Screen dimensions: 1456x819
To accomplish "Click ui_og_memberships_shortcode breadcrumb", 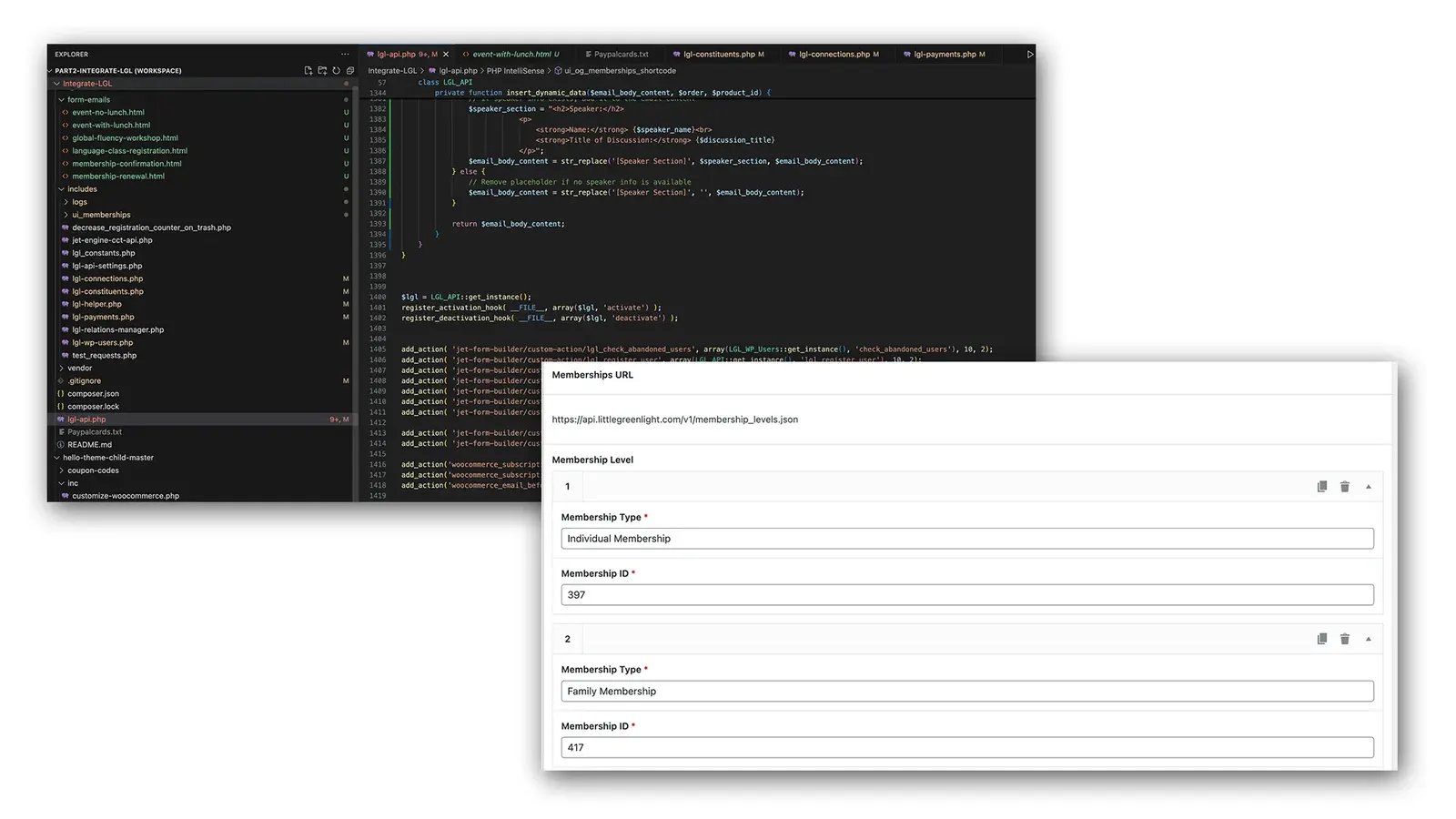I will pyautogui.click(x=620, y=71).
